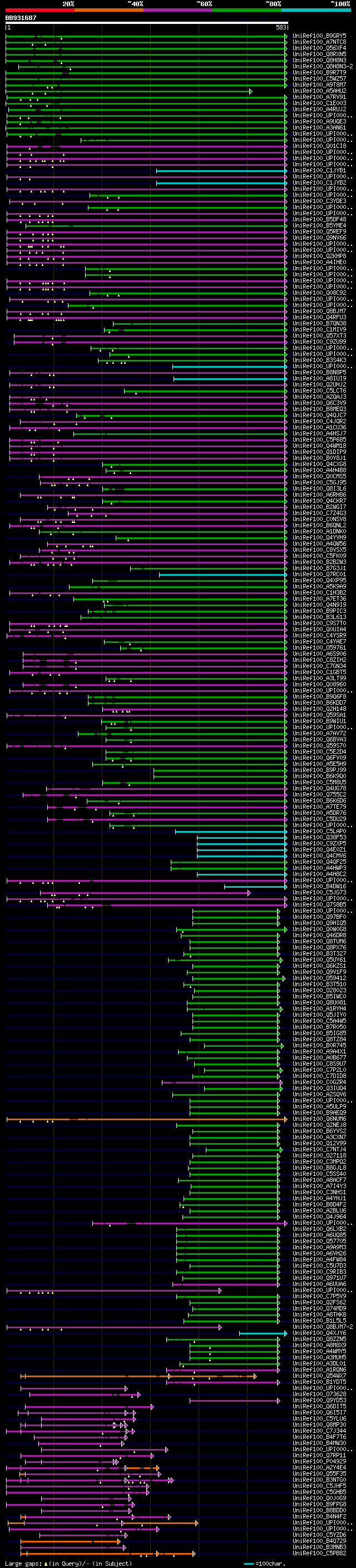Select the UniRef100_Q7S8B5 label

click(x=319, y=905)
